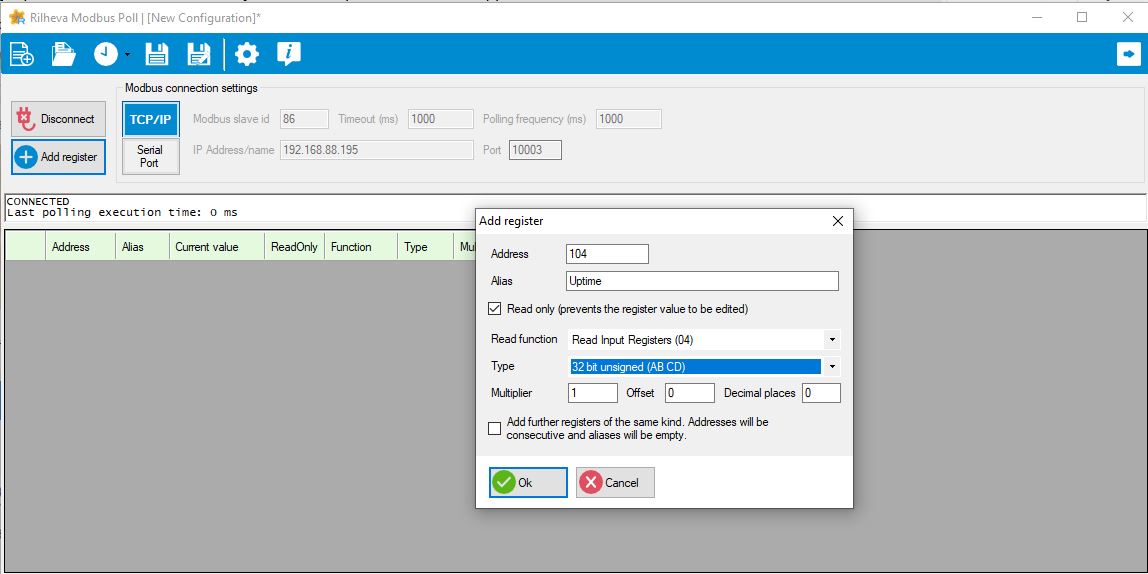This screenshot has width=1148, height=574.
Task: Click into the Alias text field
Action: coord(702,282)
